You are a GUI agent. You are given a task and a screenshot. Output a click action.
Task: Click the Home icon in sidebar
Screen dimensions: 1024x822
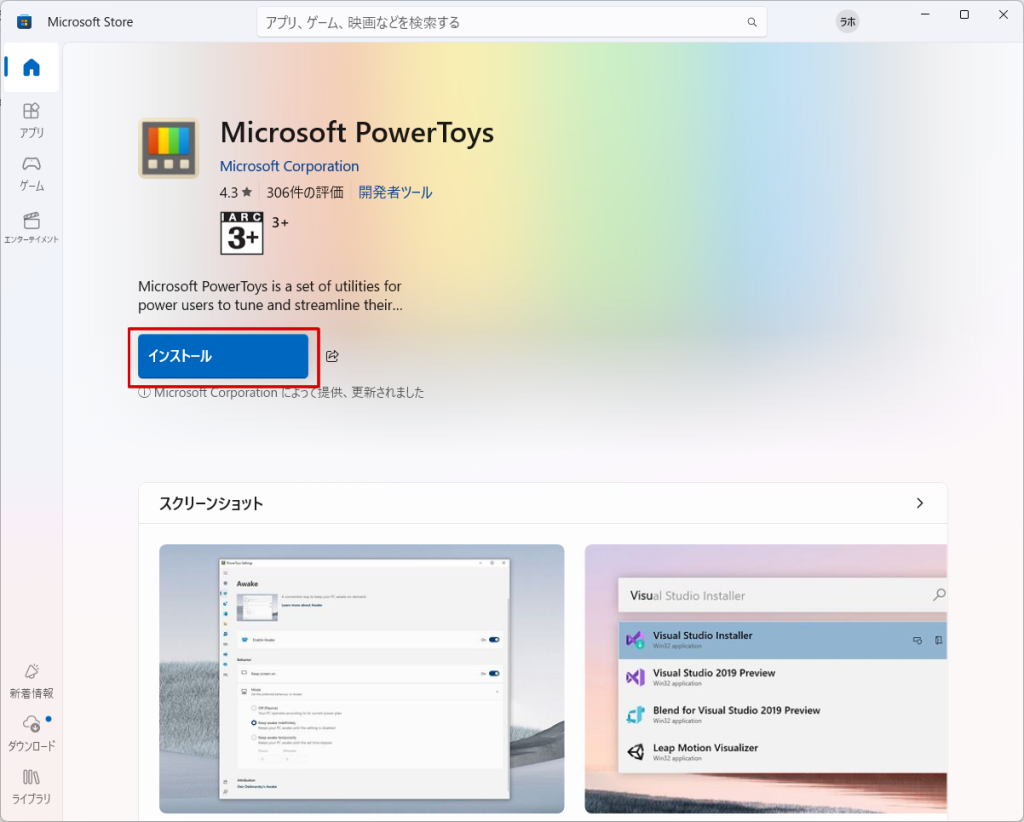pyautogui.click(x=31, y=68)
